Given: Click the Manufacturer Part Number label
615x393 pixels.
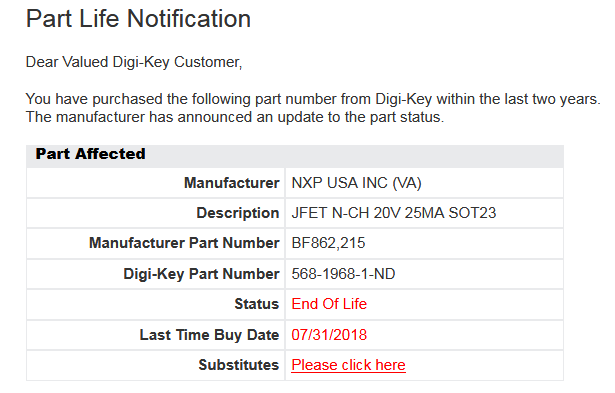Looking at the screenshot, I should pyautogui.click(x=184, y=243).
